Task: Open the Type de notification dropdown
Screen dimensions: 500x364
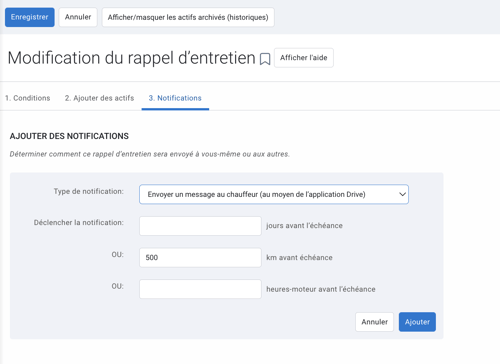Action: 274,194
